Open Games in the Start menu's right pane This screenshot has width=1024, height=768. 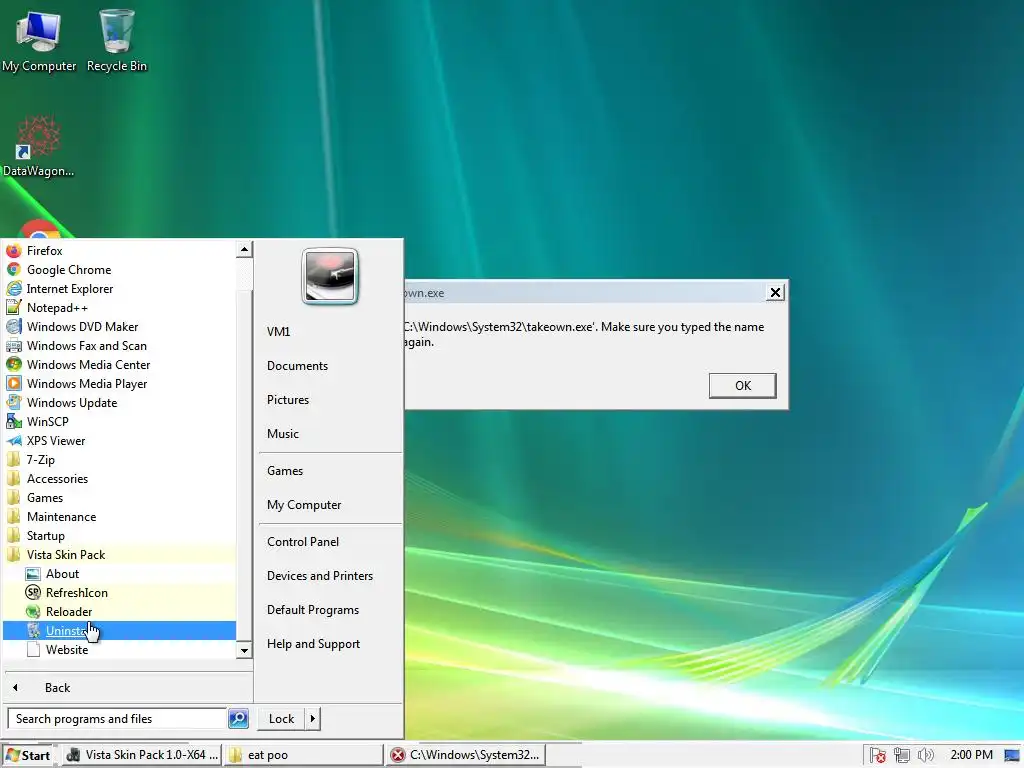point(330,471)
